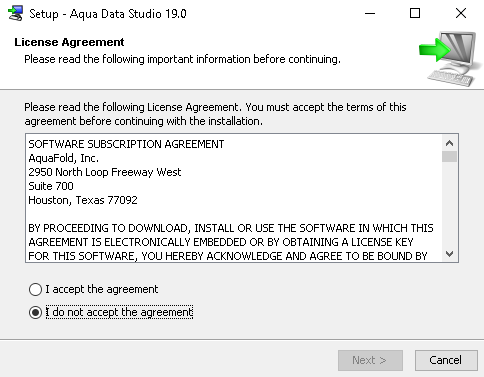484x377 pixels.
Task: Close the setup window
Action: (x=461, y=13)
